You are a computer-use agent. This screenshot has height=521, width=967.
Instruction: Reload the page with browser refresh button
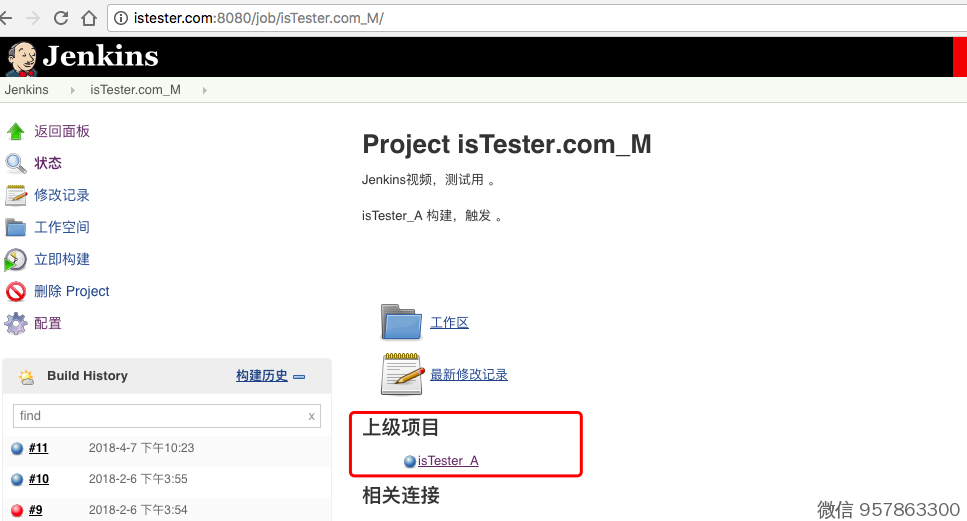61,18
